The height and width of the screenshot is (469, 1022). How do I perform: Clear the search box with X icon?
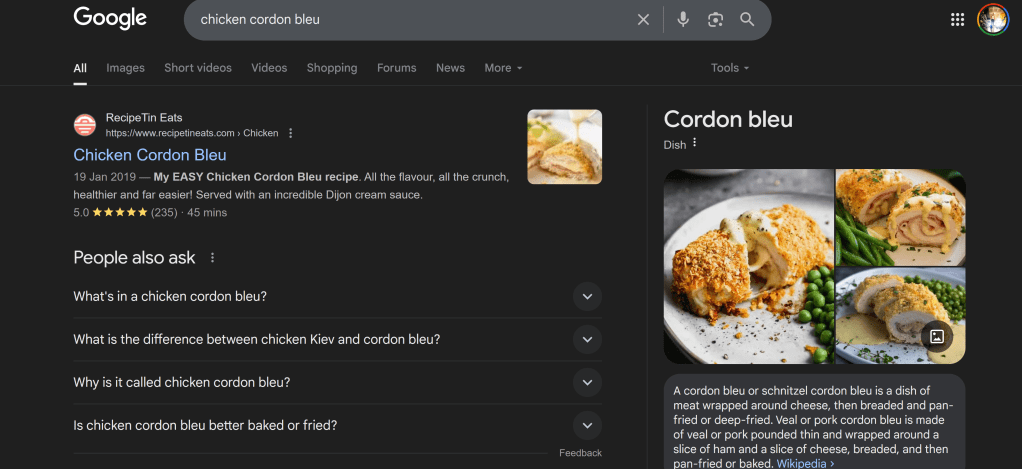point(643,19)
